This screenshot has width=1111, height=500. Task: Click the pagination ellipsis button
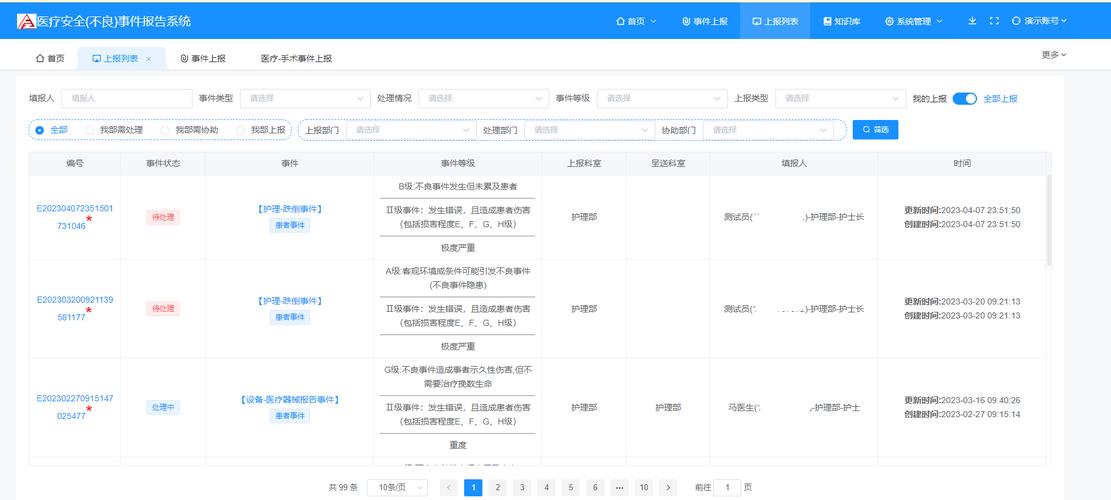(x=619, y=487)
